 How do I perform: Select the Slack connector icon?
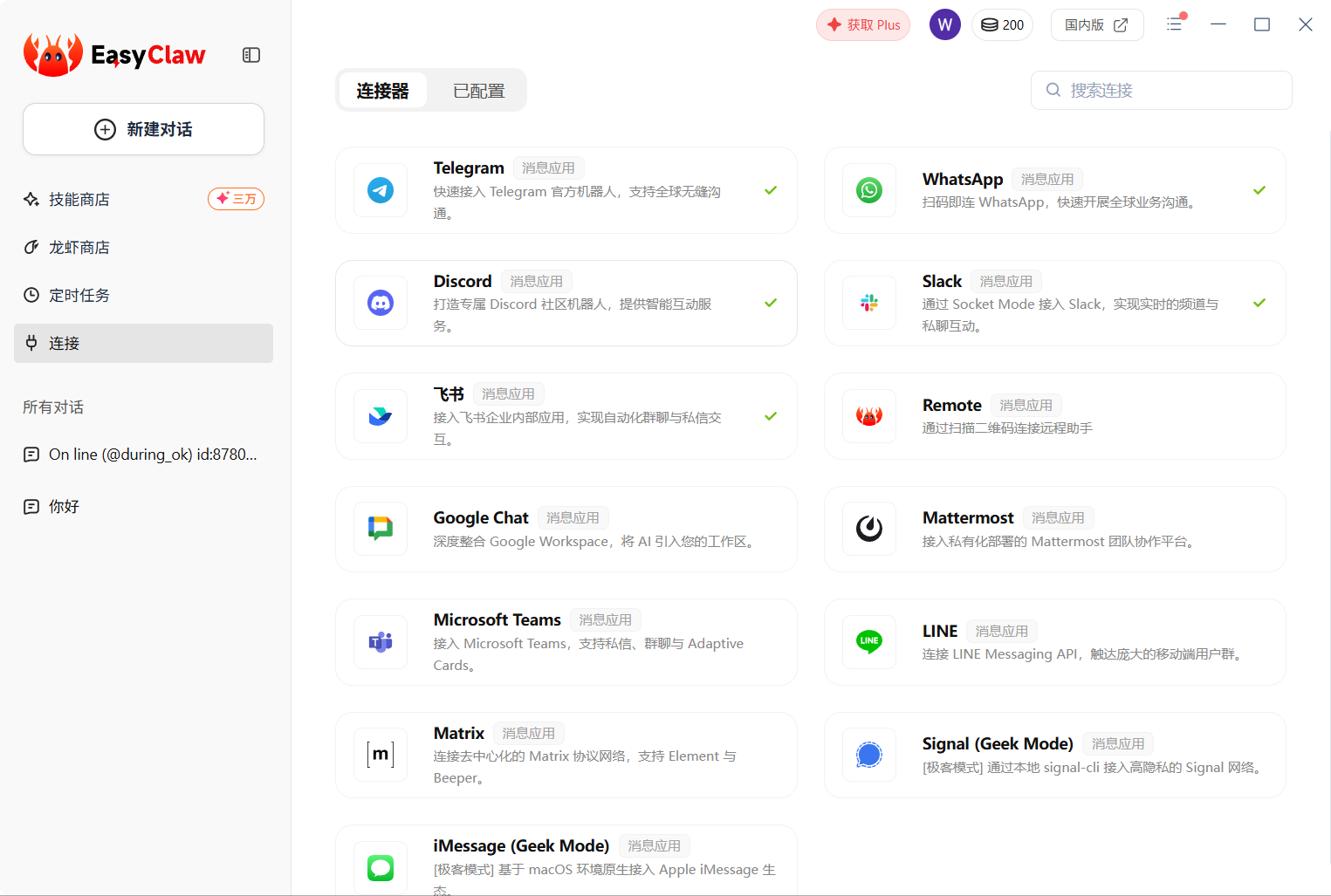[x=868, y=303]
